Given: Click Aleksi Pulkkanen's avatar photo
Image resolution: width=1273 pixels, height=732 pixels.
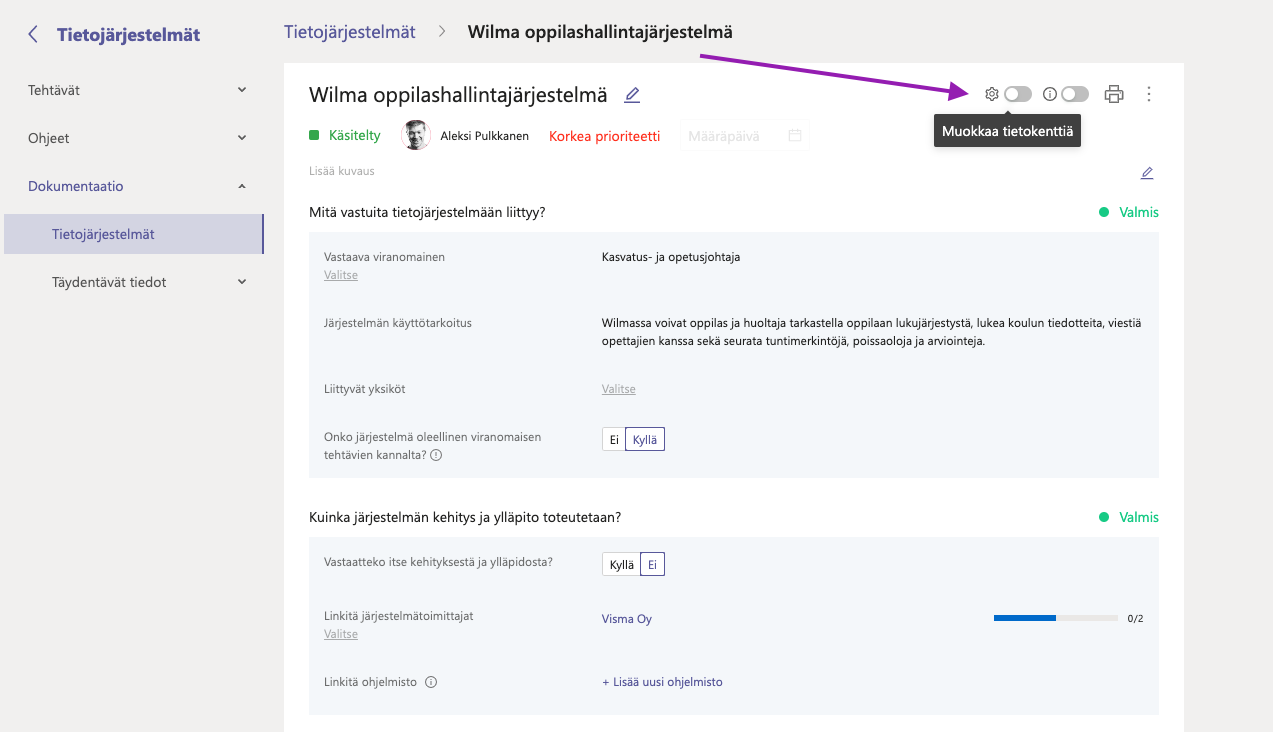Looking at the screenshot, I should [x=416, y=135].
